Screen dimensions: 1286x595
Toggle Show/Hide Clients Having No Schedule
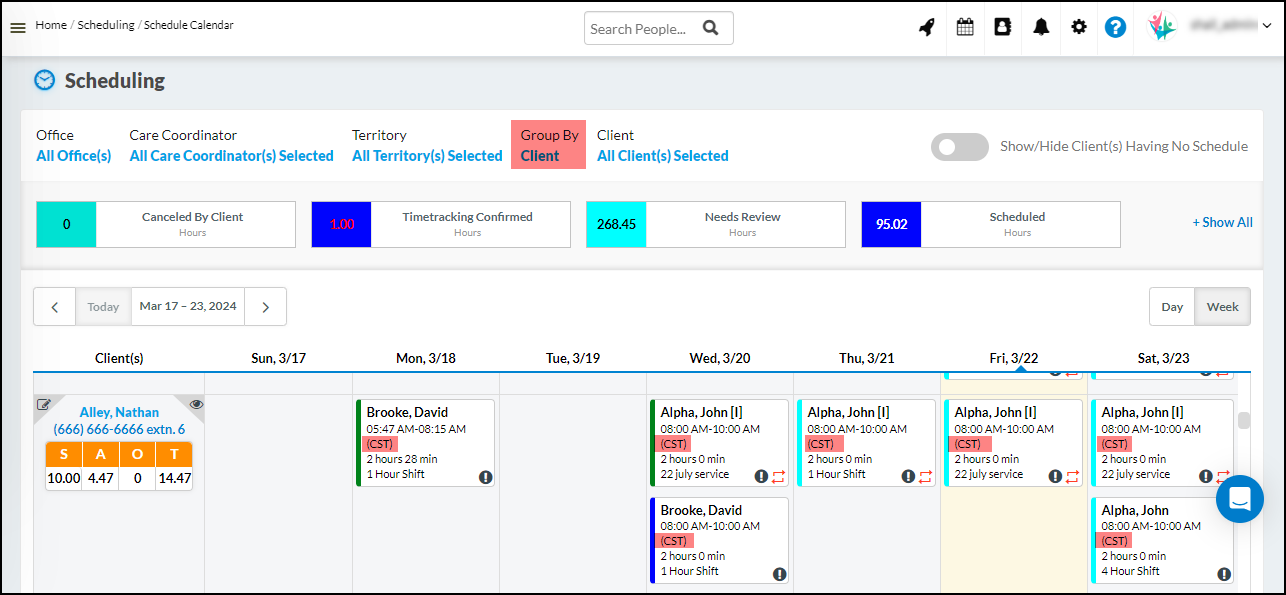[959, 147]
